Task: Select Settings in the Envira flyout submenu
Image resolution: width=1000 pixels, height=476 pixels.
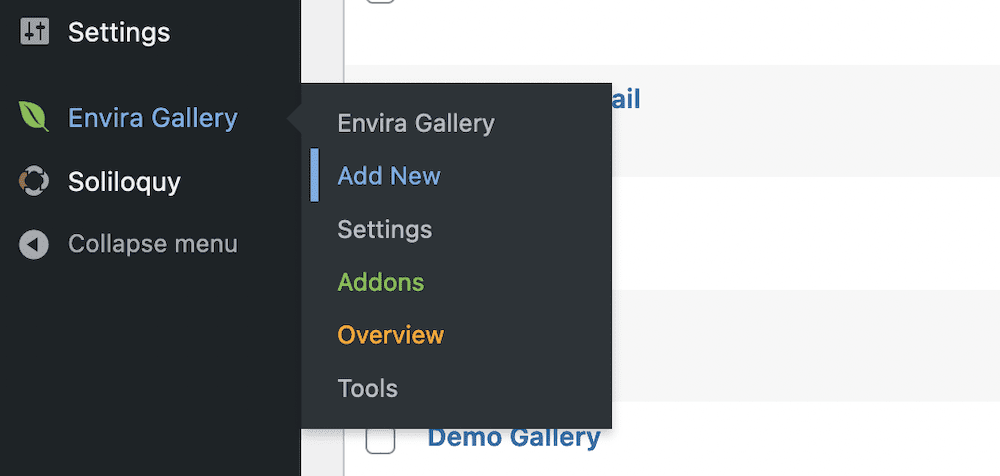Action: (x=385, y=230)
